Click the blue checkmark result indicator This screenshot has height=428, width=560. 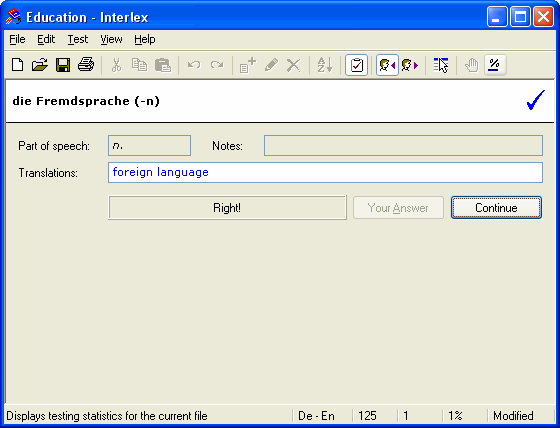click(x=536, y=100)
